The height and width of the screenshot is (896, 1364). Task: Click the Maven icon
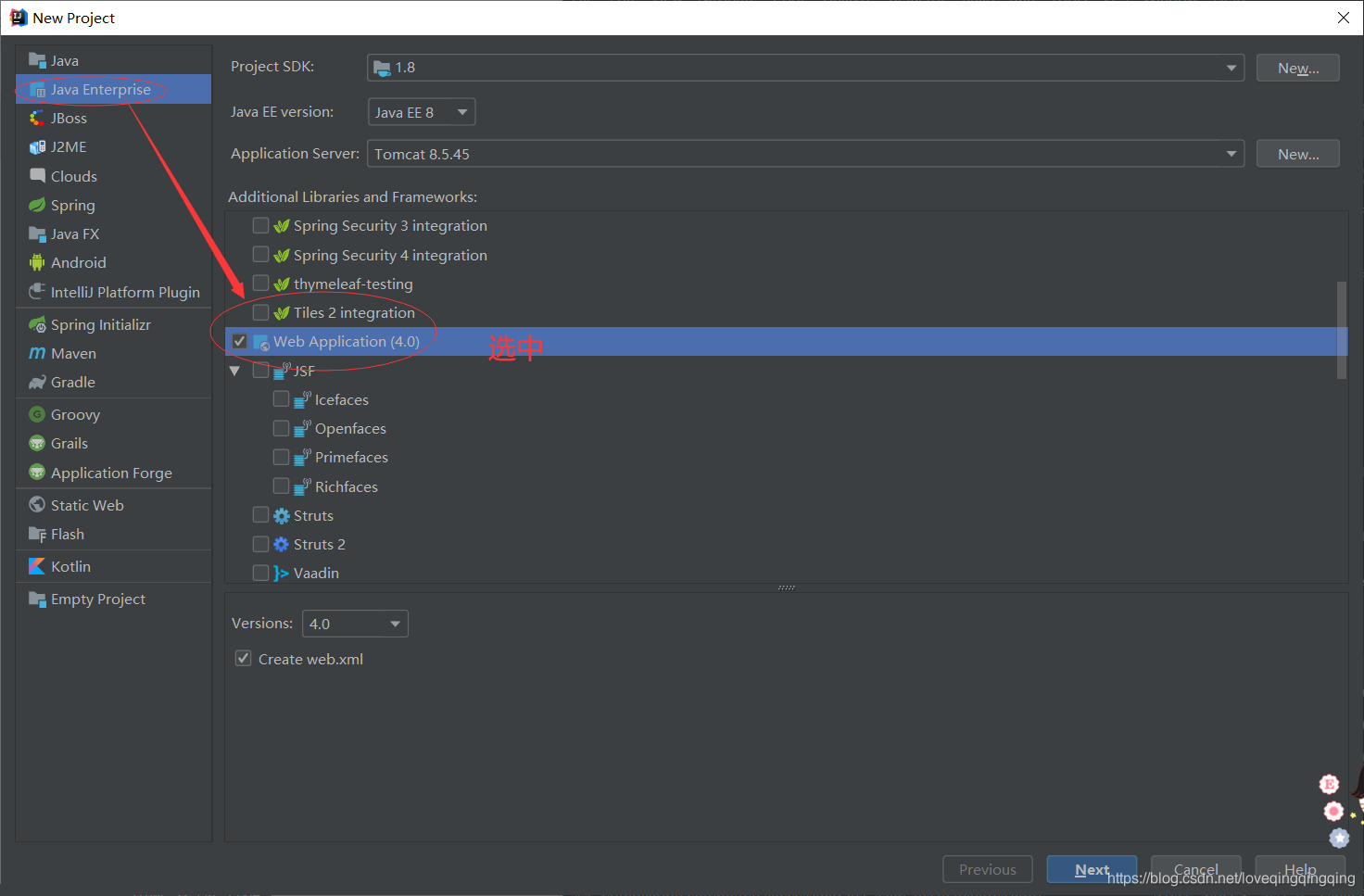pos(37,353)
